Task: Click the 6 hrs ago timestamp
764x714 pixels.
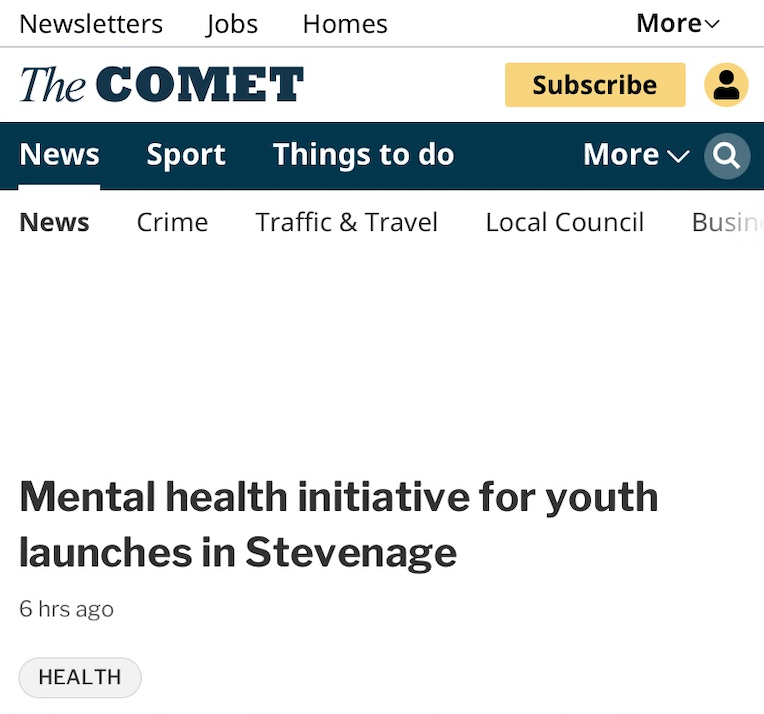Action: 66,609
